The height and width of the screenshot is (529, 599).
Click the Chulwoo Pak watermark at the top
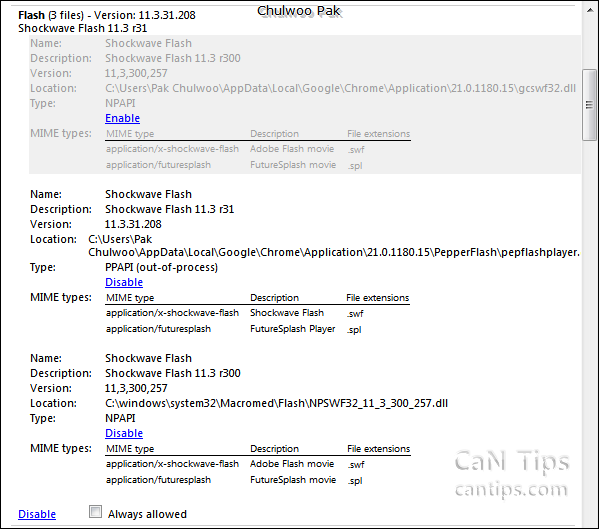299,11
